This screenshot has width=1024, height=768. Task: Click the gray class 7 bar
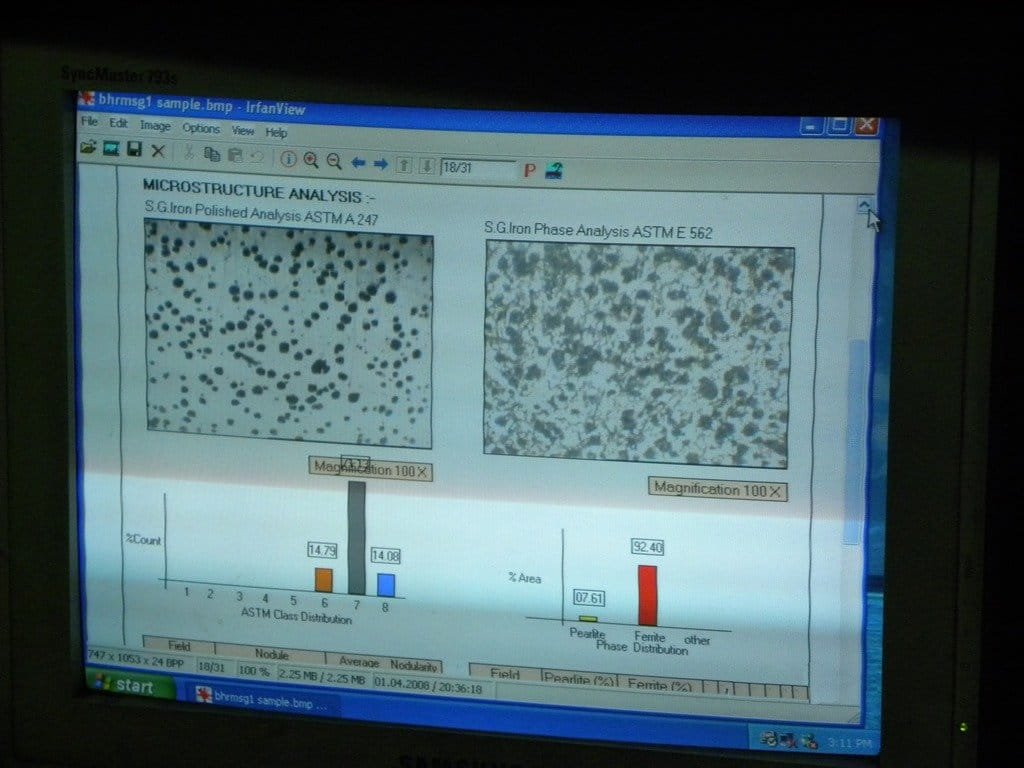[x=356, y=537]
